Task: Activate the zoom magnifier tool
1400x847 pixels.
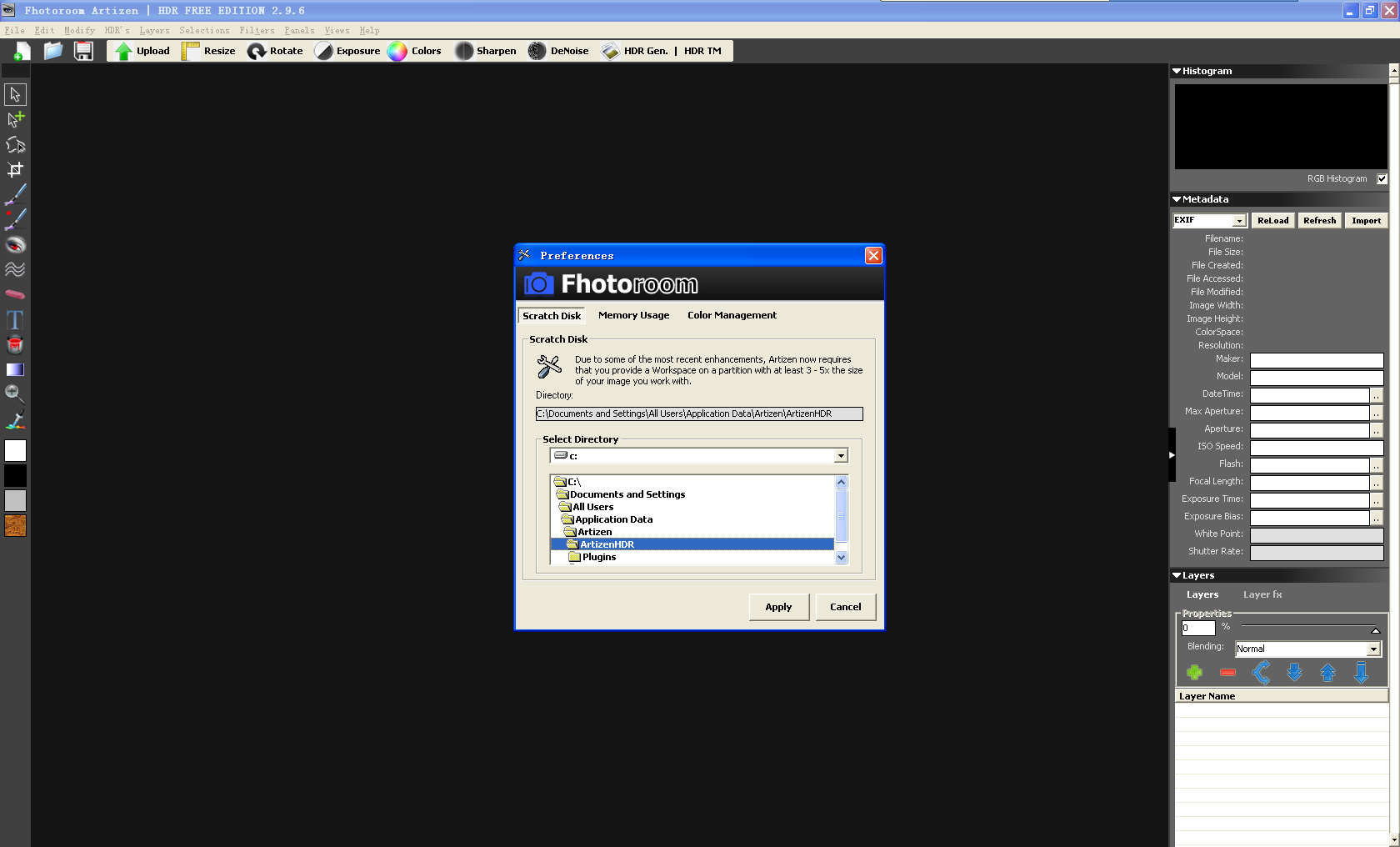Action: 15,394
